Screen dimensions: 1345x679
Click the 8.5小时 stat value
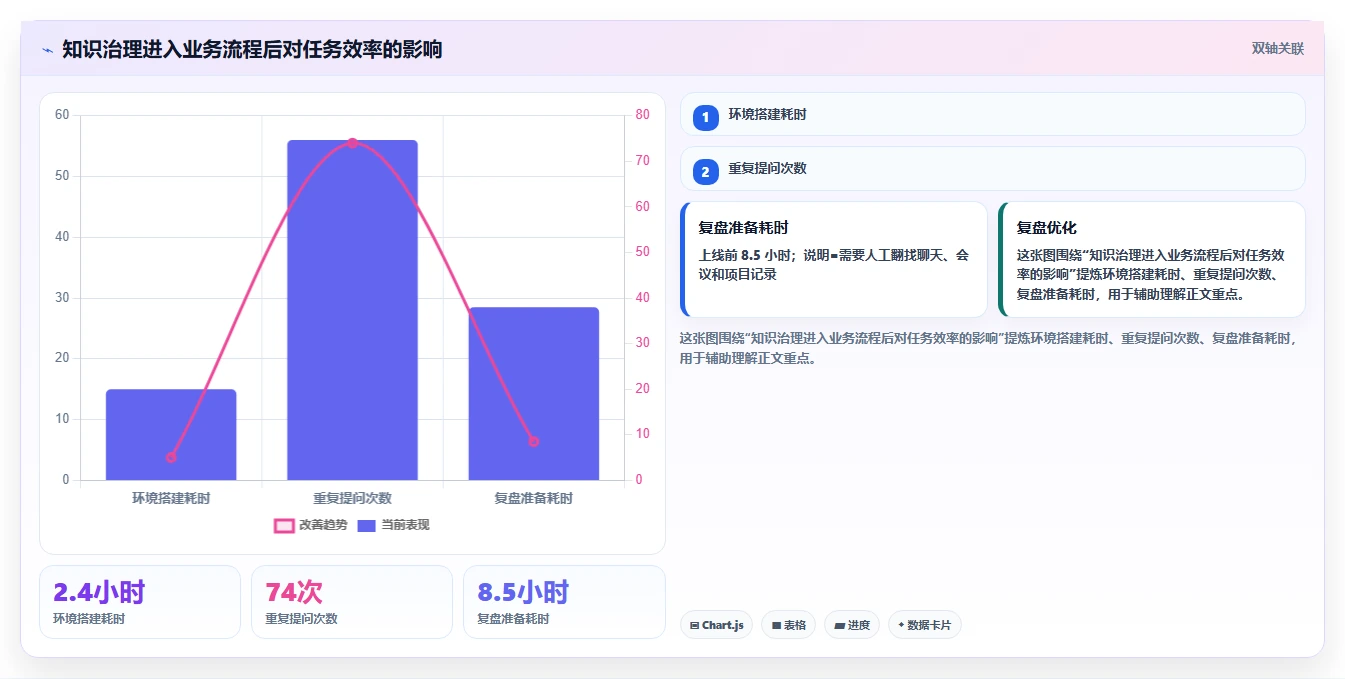pos(523,592)
